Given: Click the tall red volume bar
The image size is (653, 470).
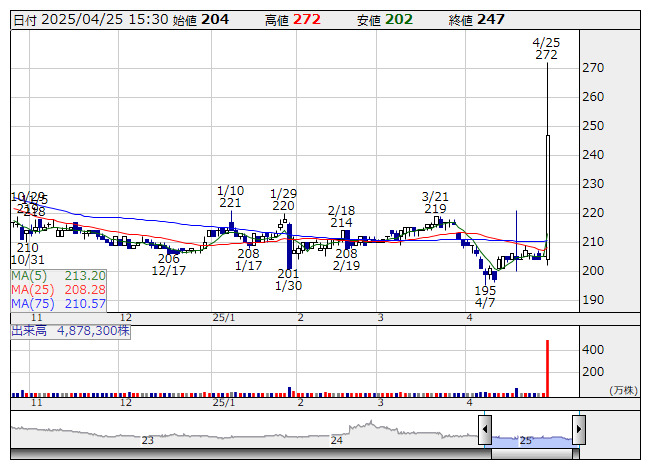Looking at the screenshot, I should [547, 368].
